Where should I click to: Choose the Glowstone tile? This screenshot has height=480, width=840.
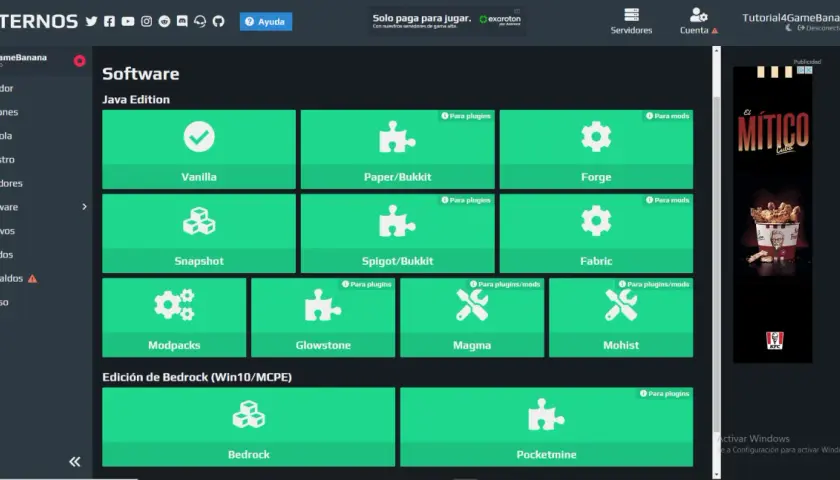[x=323, y=318]
